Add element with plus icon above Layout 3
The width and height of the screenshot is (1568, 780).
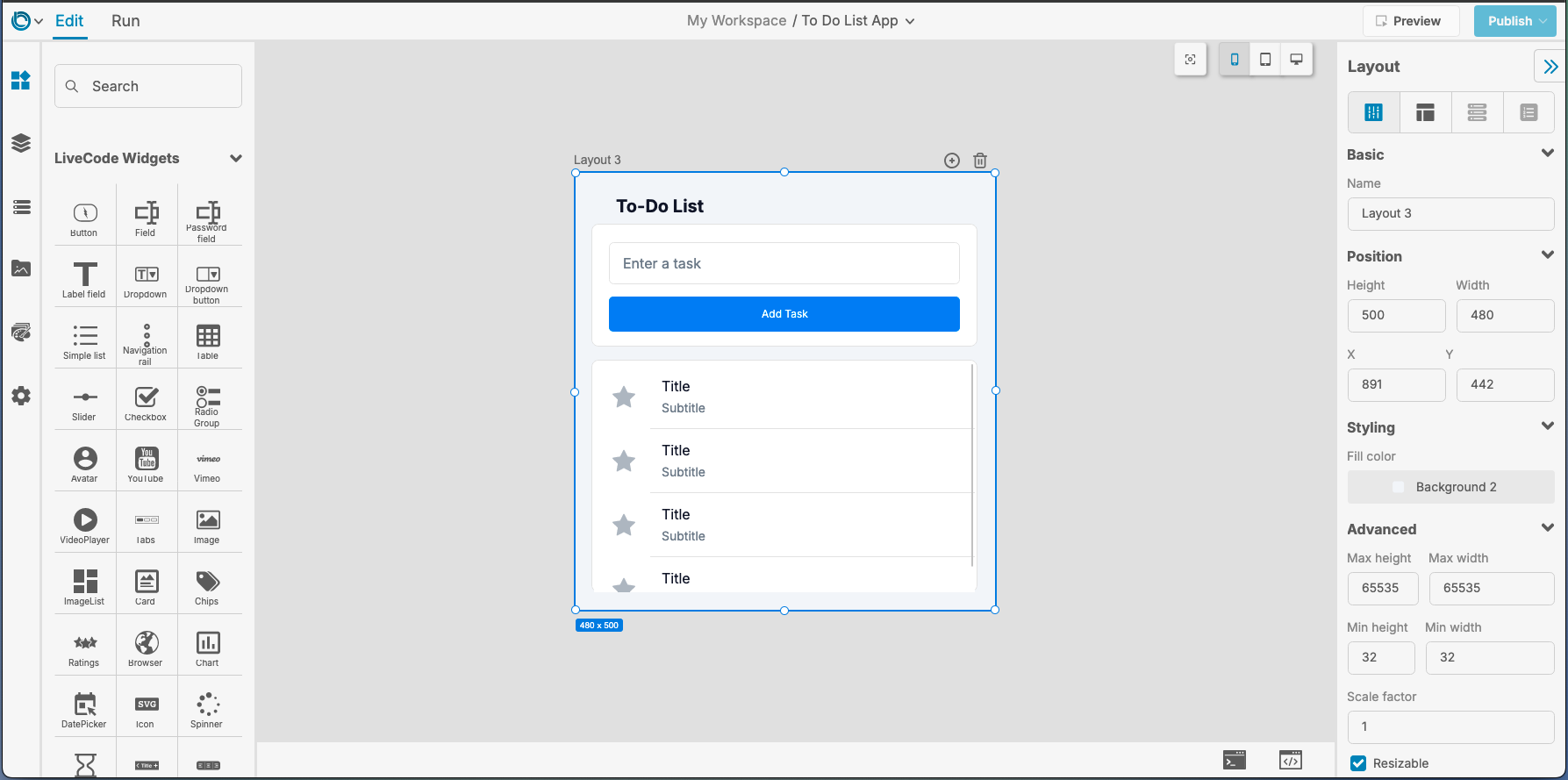point(952,161)
